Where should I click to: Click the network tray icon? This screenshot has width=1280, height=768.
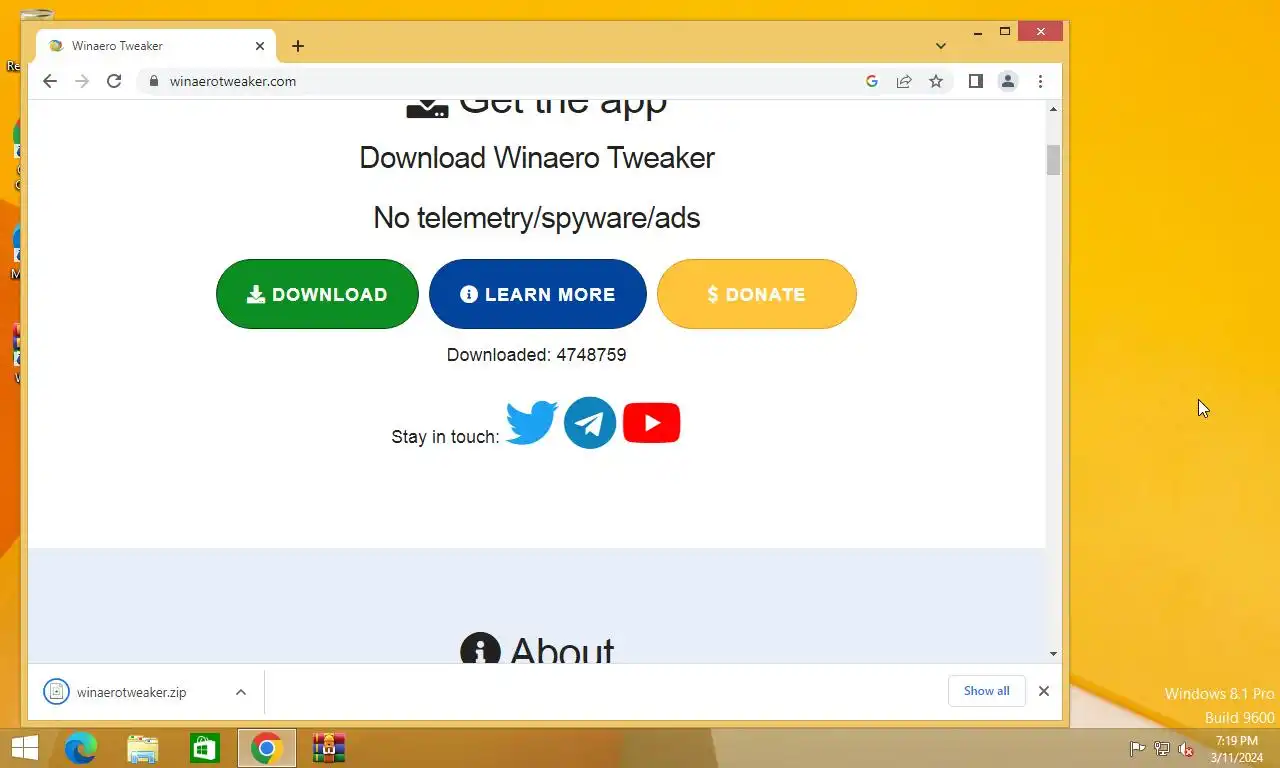point(1162,749)
